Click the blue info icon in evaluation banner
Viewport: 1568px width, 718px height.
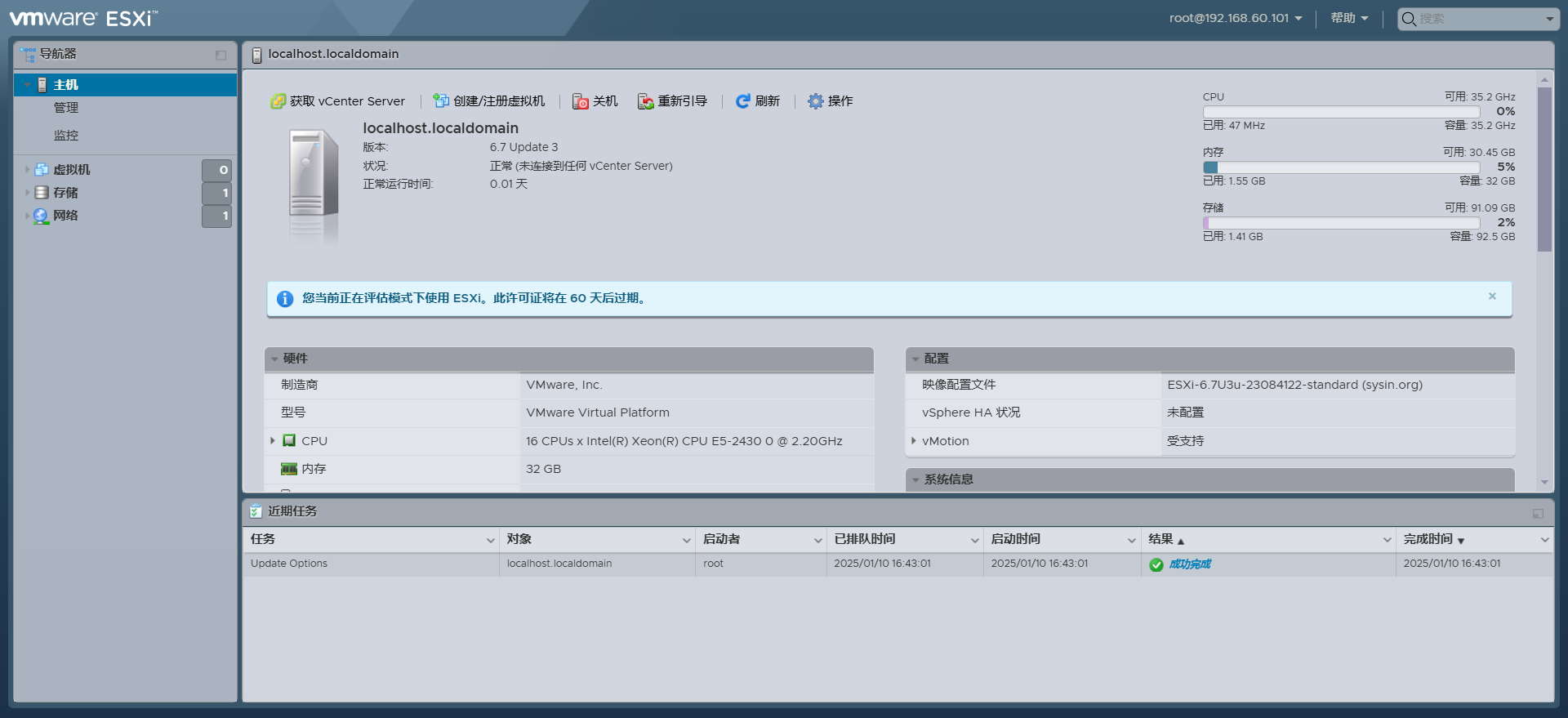click(285, 299)
